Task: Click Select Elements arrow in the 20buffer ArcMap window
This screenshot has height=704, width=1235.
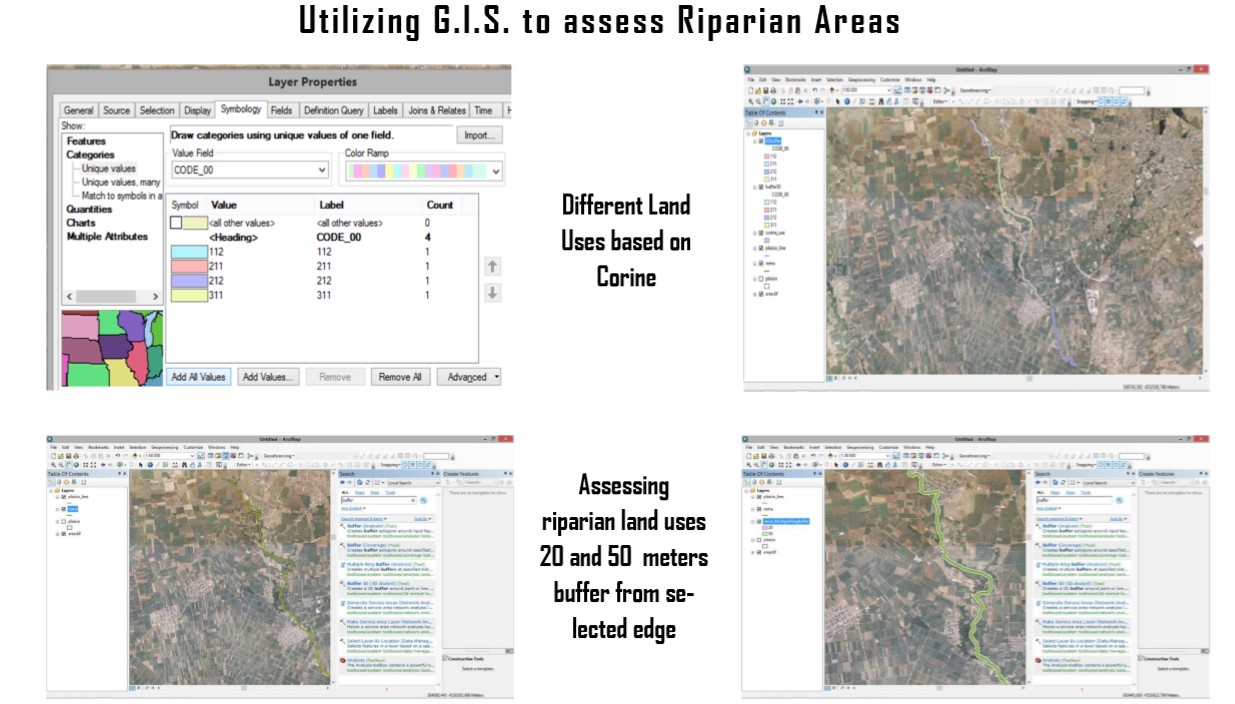Action: click(836, 101)
